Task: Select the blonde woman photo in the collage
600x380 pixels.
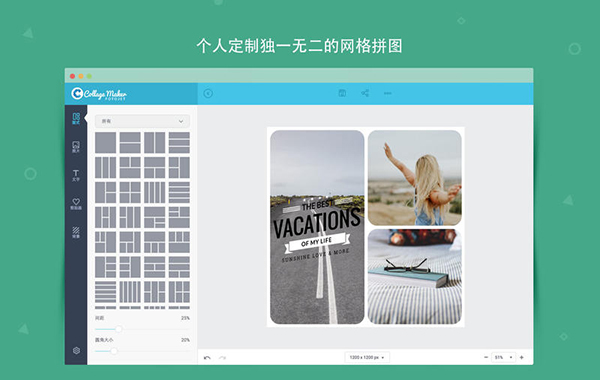Action: tap(415, 178)
